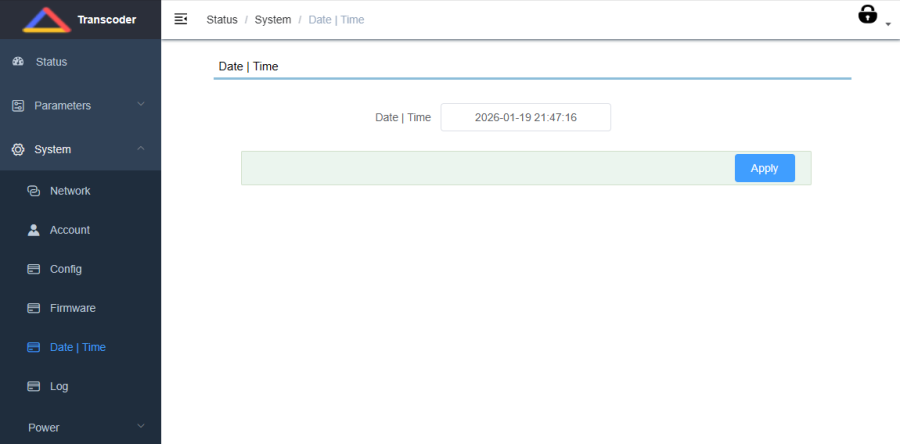Click the Date | Time input field
Image resolution: width=900 pixels, height=444 pixels.
tap(525, 117)
